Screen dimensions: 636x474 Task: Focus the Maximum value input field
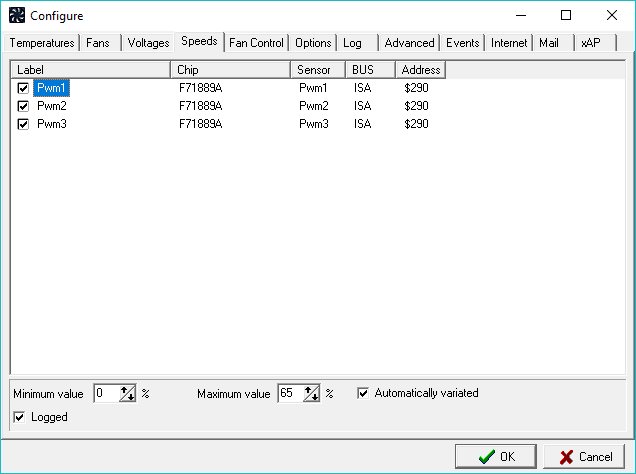(x=290, y=393)
